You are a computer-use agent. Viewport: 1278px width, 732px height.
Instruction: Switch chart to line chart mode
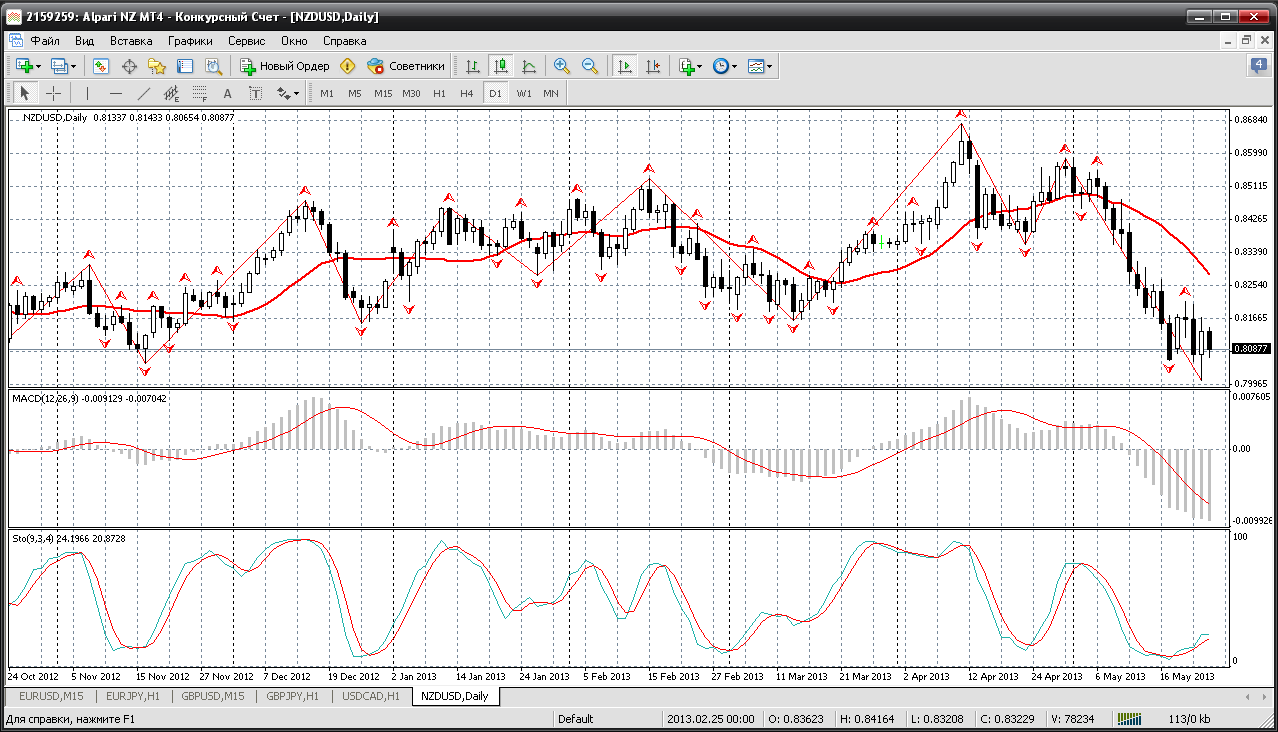529,66
